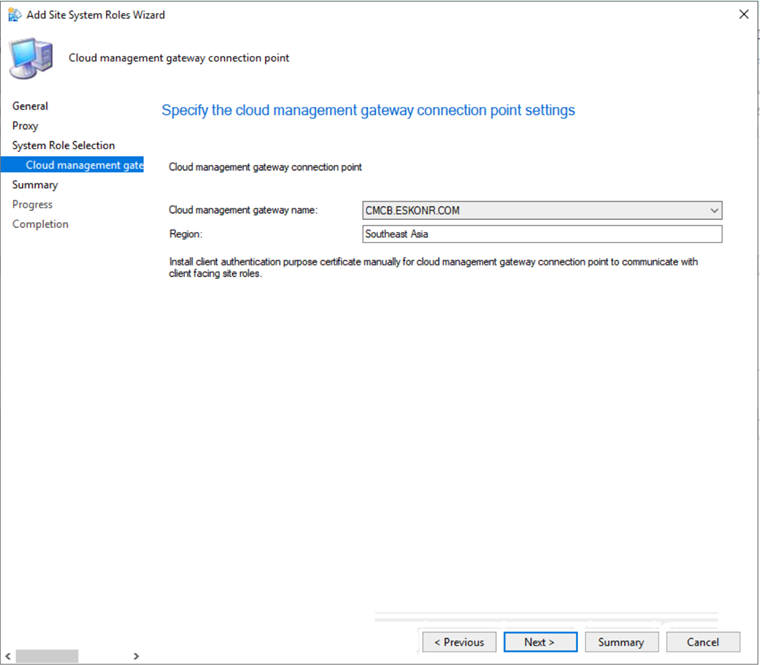Image resolution: width=760 pixels, height=665 pixels.
Task: Click the Summary button beside Next
Action: 622,642
